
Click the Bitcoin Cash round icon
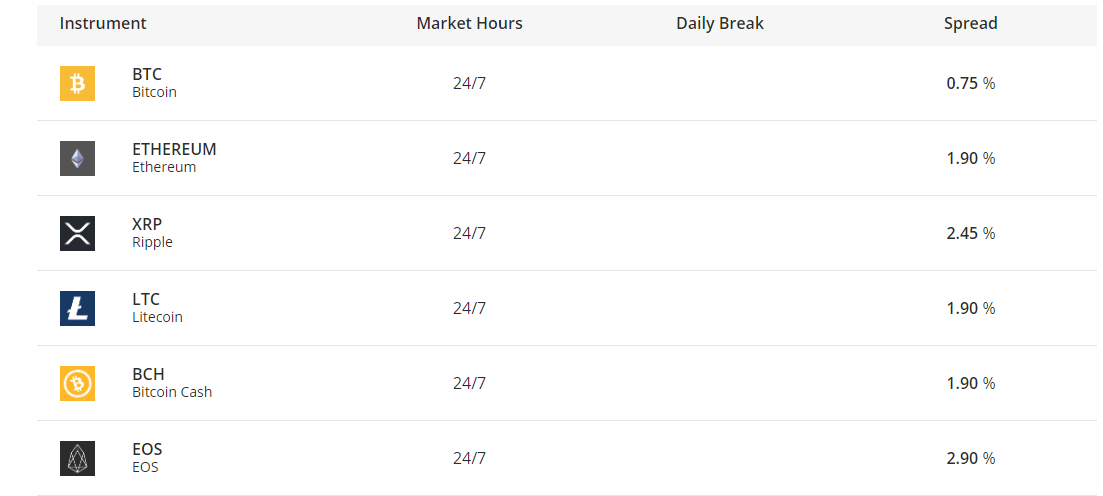point(77,383)
